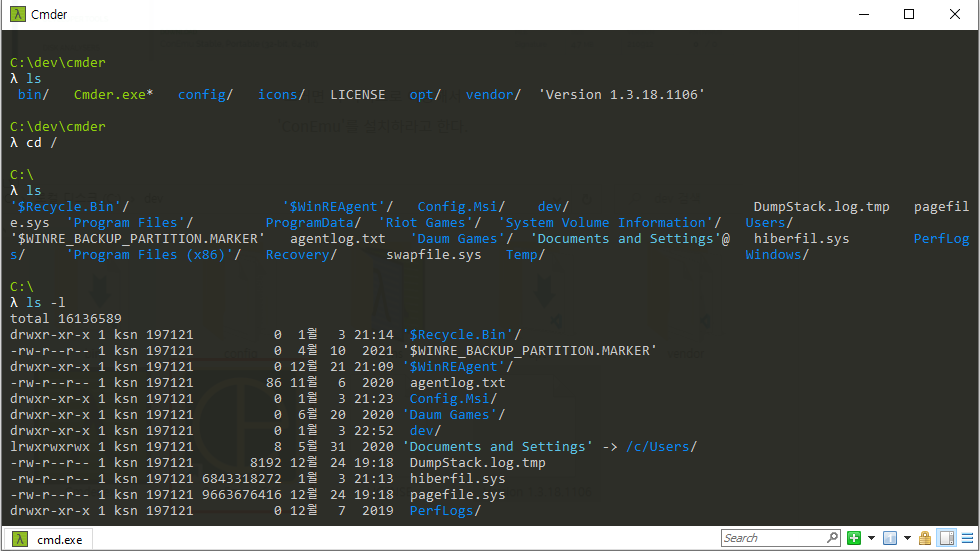
Task: Open dropdown arrow beside console number icon
Action: click(x=908, y=538)
